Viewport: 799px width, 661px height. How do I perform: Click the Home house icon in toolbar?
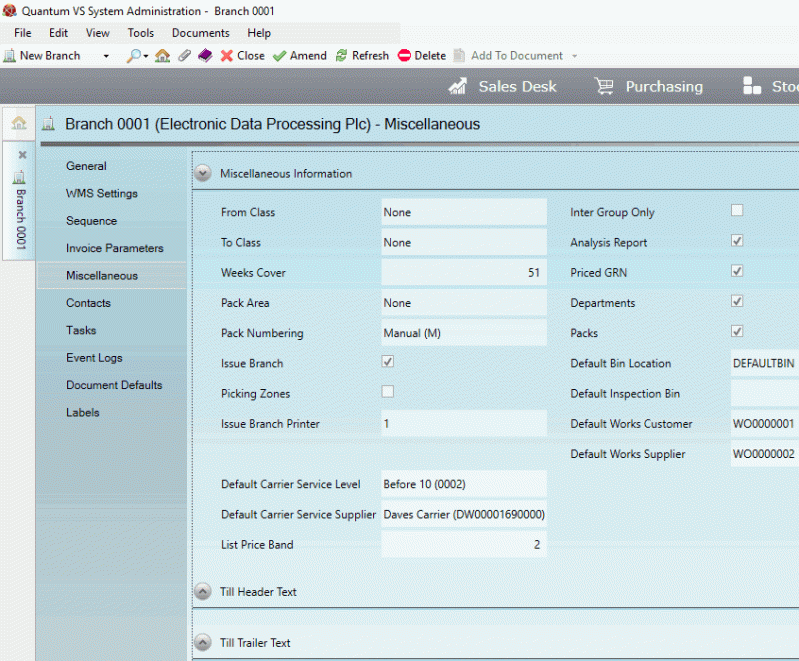tap(163, 56)
